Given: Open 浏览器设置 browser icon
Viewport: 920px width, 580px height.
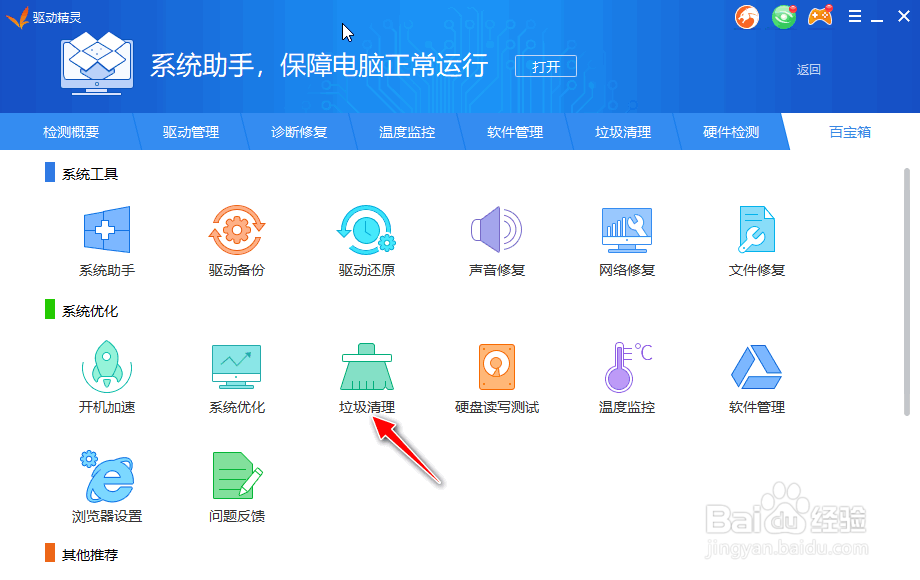Looking at the screenshot, I should [107, 476].
